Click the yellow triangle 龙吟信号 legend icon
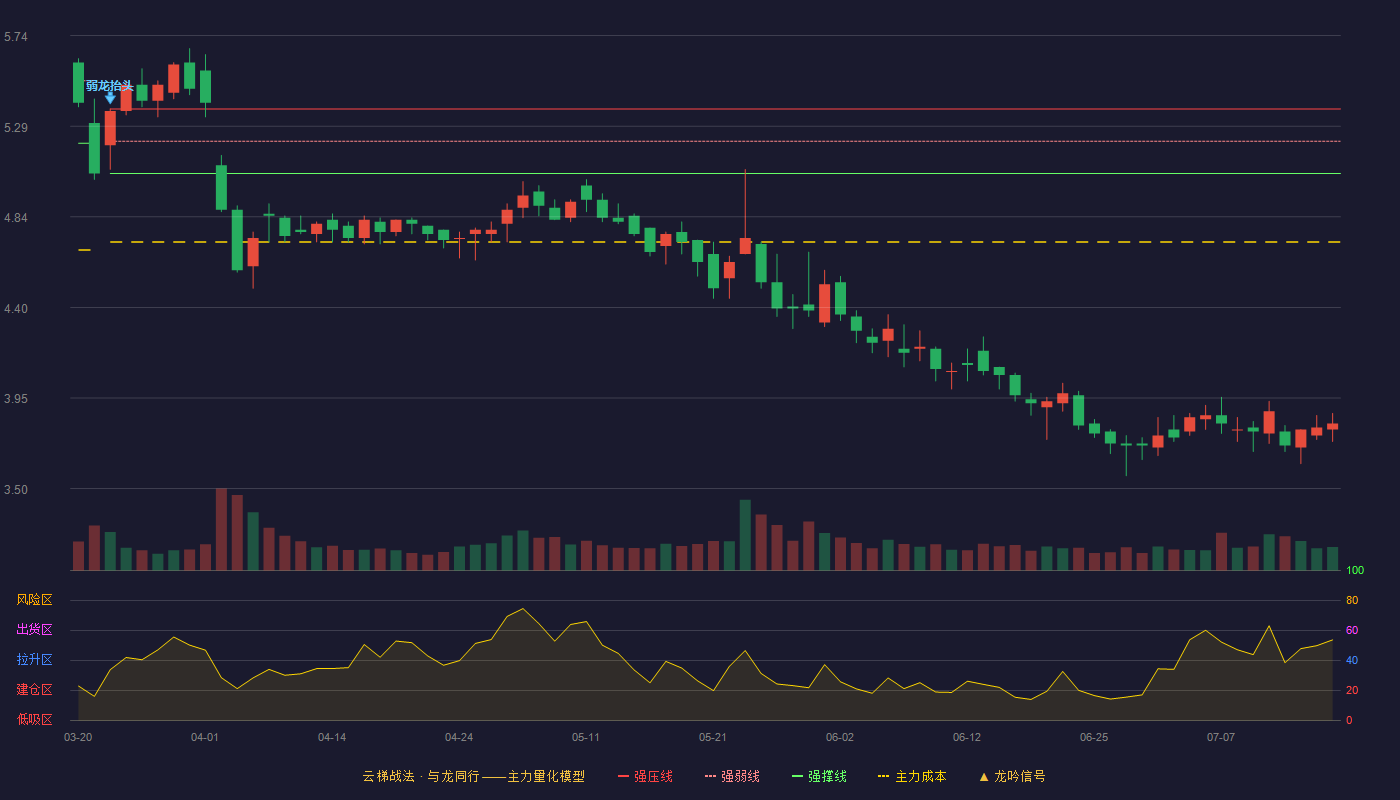Viewport: 1400px width, 800px height. coord(984,776)
